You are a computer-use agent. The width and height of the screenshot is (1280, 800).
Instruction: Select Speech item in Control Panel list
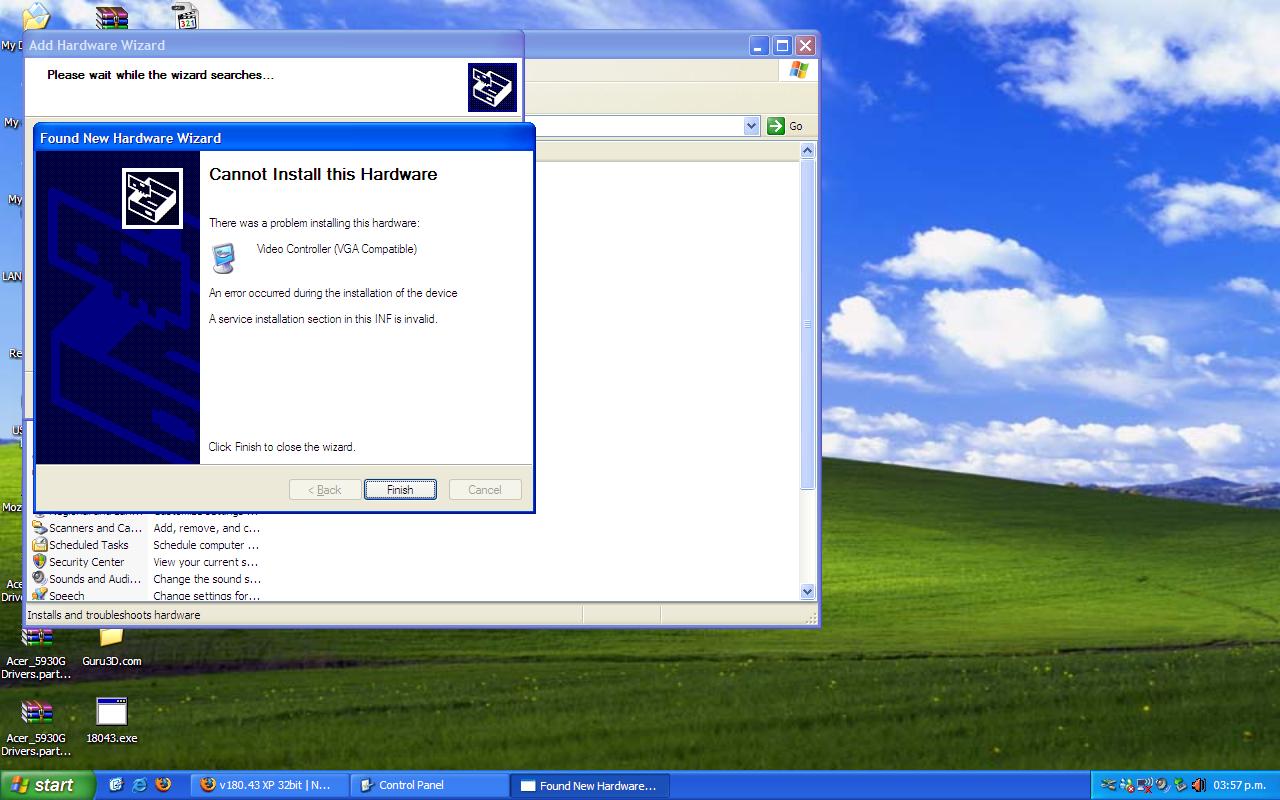coord(58,595)
